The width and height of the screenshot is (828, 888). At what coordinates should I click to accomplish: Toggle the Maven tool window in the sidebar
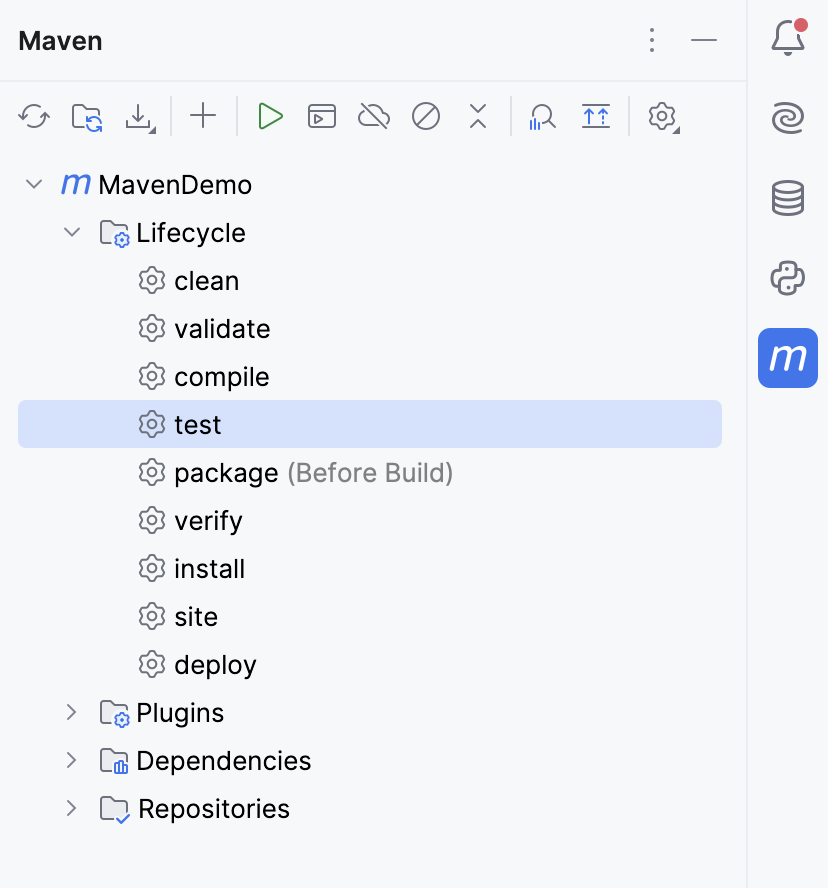point(788,357)
